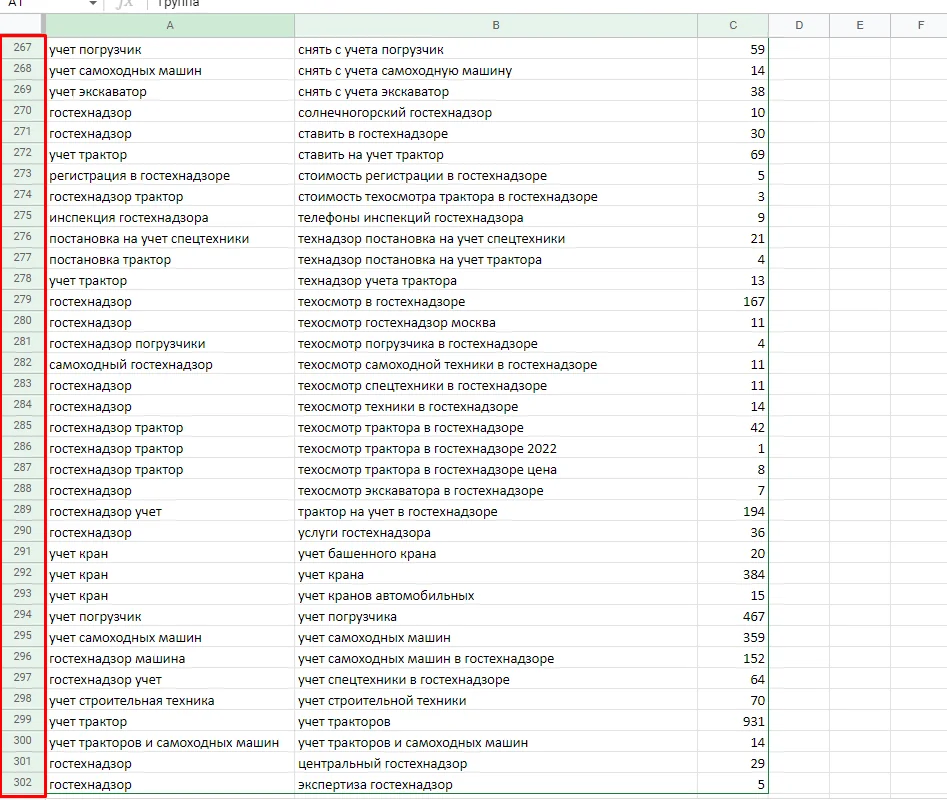Screen dimensions: 947x800
Task: Click column A cell 'самоходный гостехнадзор'
Action: 170,365
